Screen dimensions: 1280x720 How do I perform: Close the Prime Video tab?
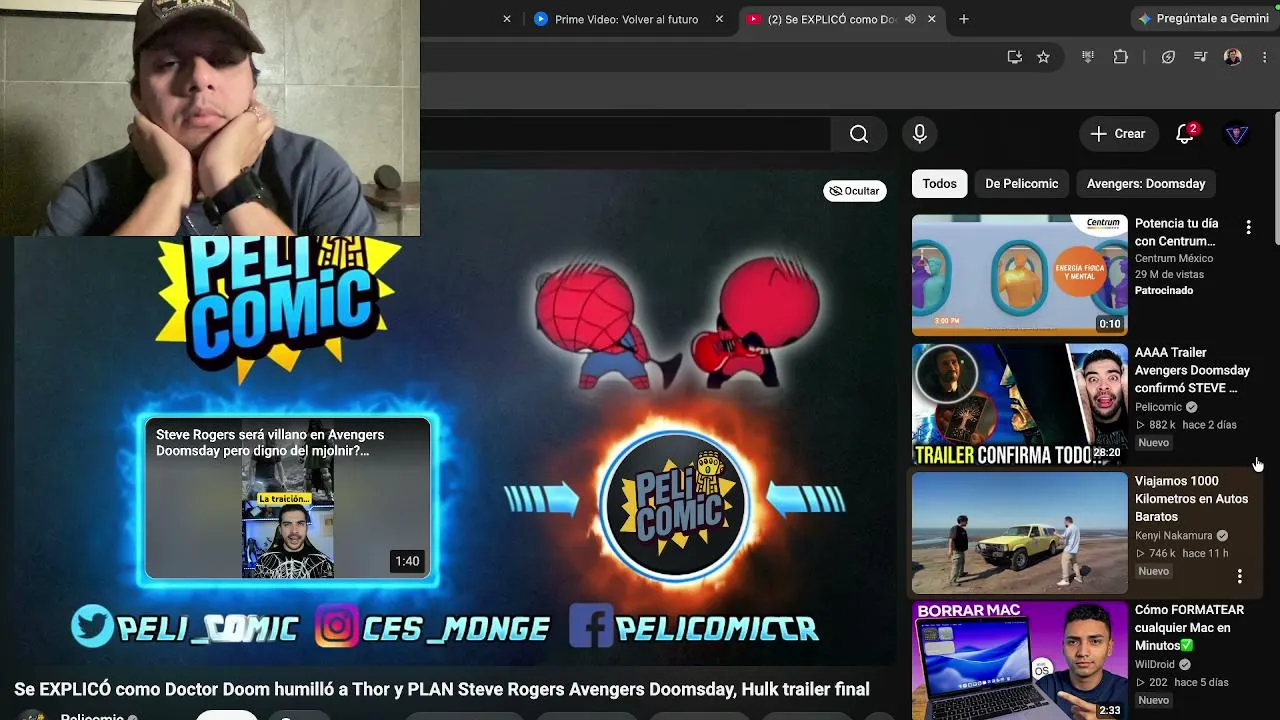[x=719, y=19]
